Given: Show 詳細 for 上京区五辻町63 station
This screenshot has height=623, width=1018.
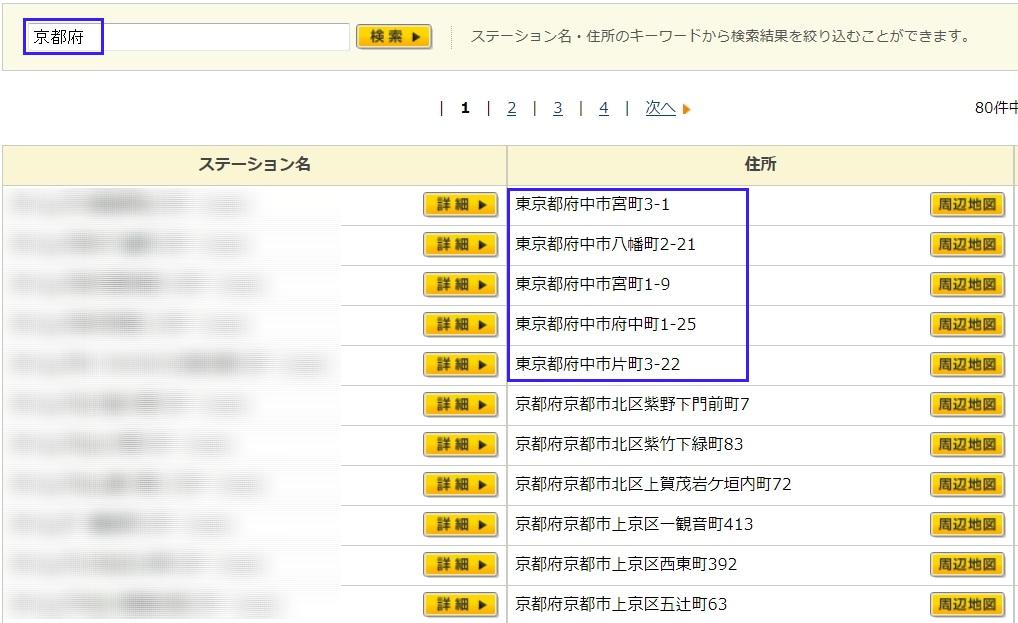Looking at the screenshot, I should point(460,605).
